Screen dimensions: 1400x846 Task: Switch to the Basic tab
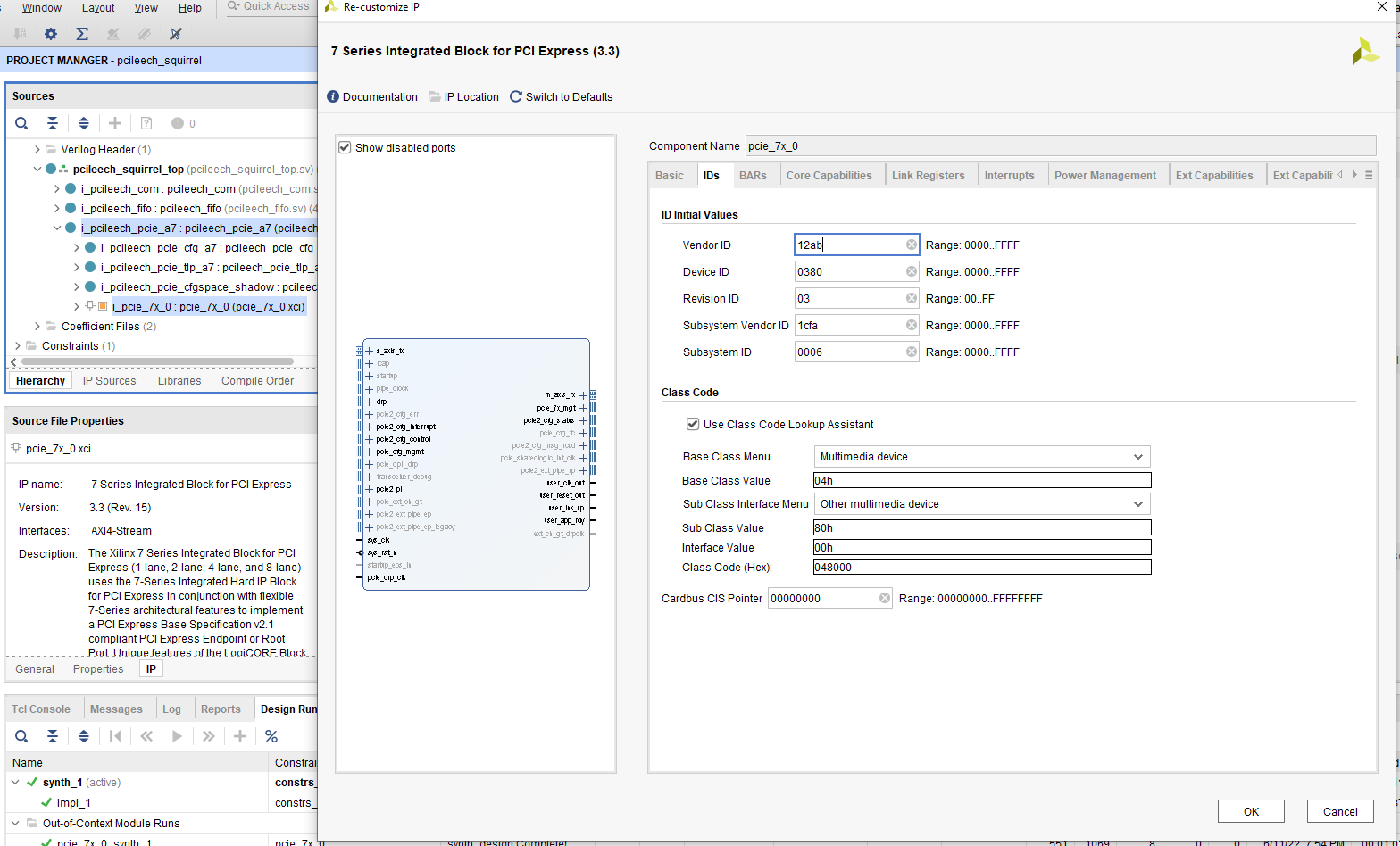coord(670,175)
